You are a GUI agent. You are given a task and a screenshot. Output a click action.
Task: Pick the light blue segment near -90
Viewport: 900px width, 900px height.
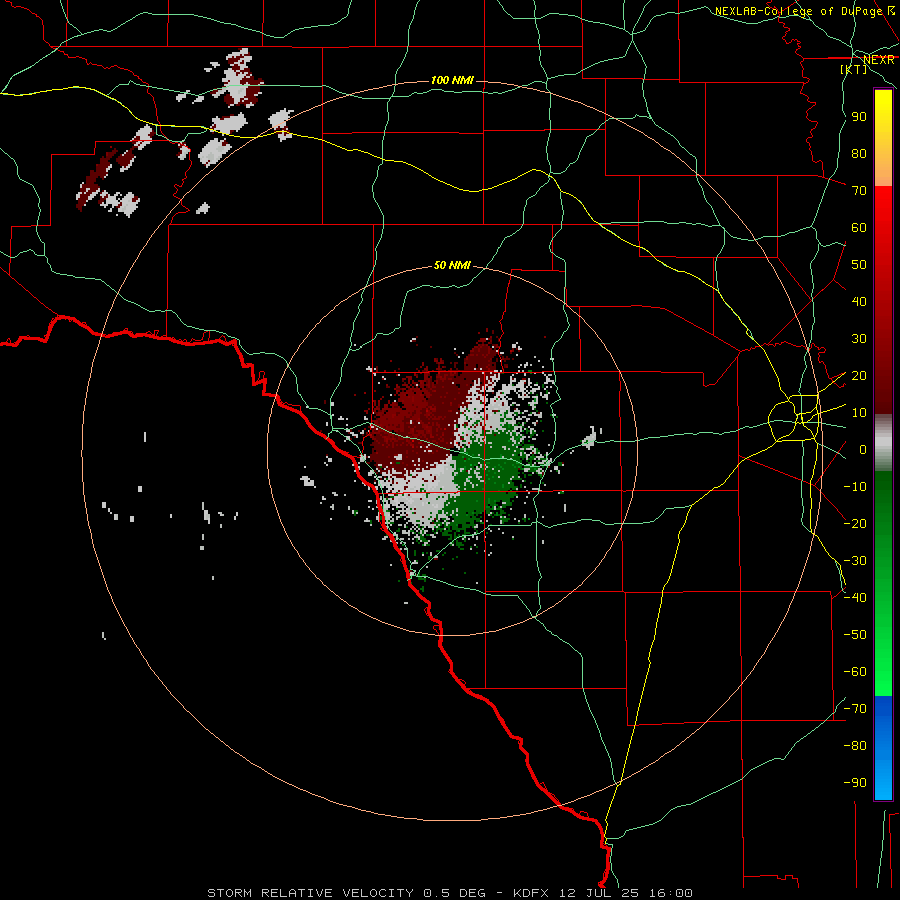[883, 781]
